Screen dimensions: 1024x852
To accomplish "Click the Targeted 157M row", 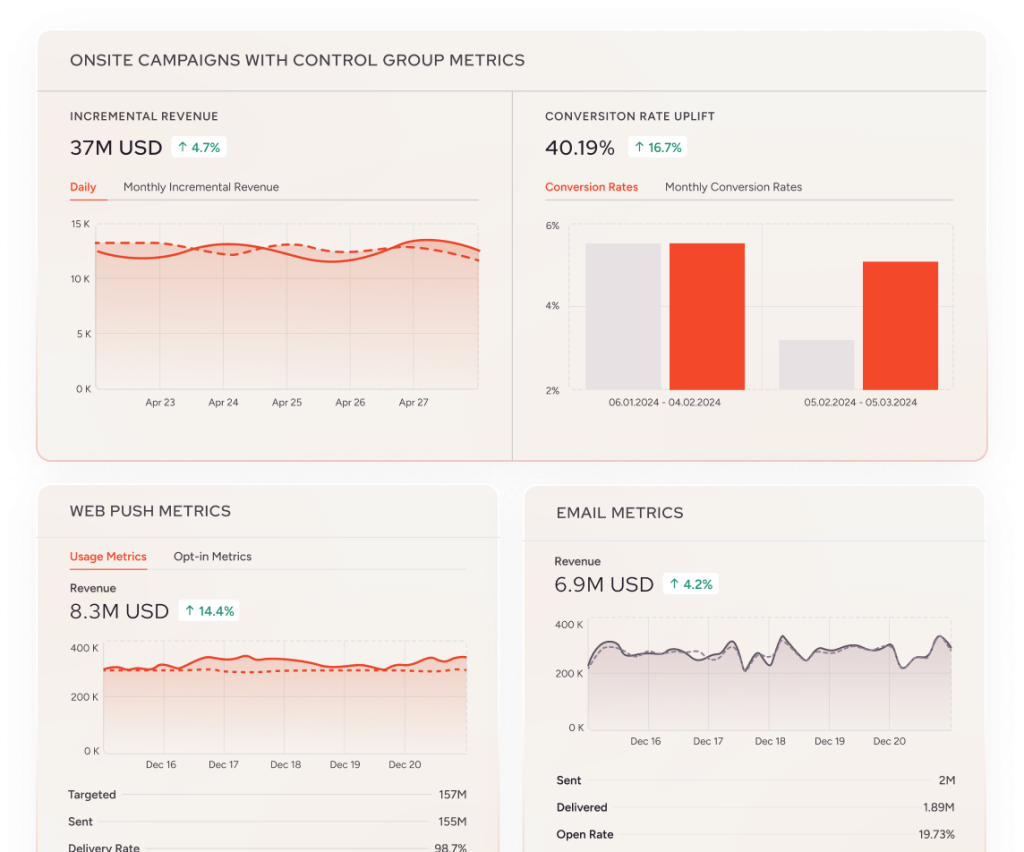I will point(267,795).
